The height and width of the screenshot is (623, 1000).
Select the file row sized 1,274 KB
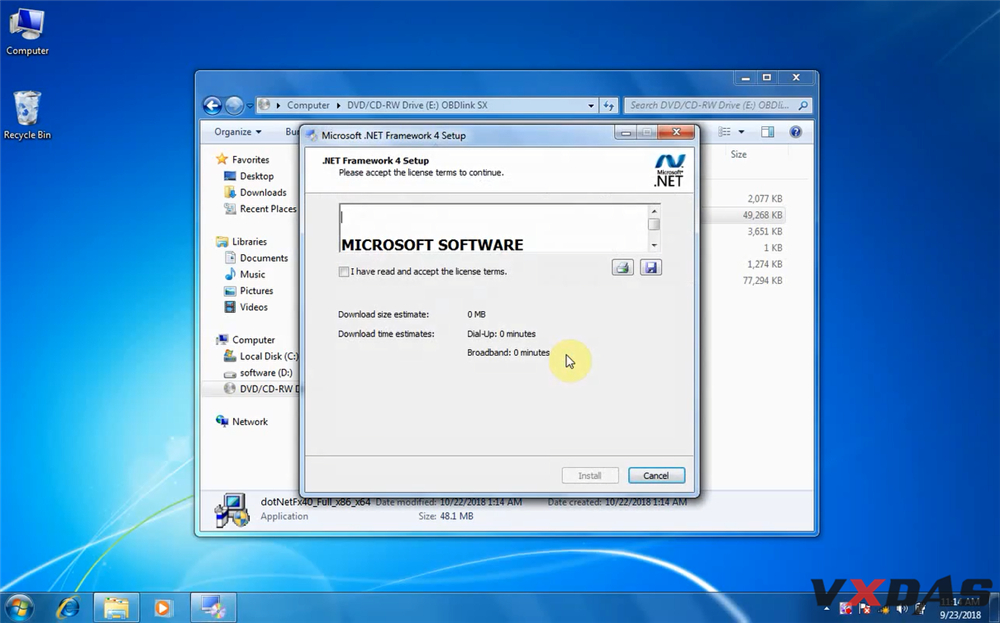(x=744, y=264)
